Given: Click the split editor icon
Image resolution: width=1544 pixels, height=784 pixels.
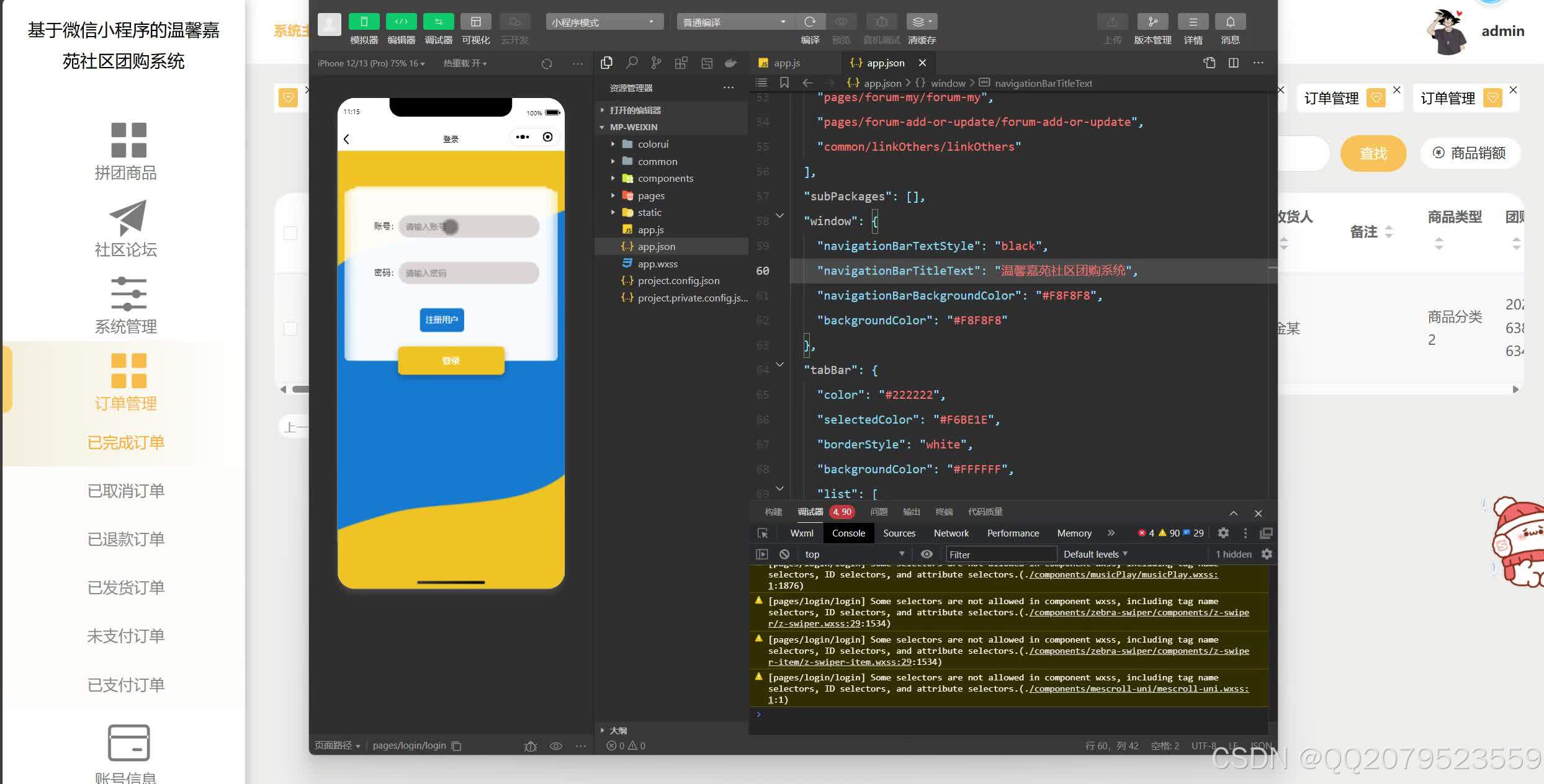Looking at the screenshot, I should click(1234, 63).
